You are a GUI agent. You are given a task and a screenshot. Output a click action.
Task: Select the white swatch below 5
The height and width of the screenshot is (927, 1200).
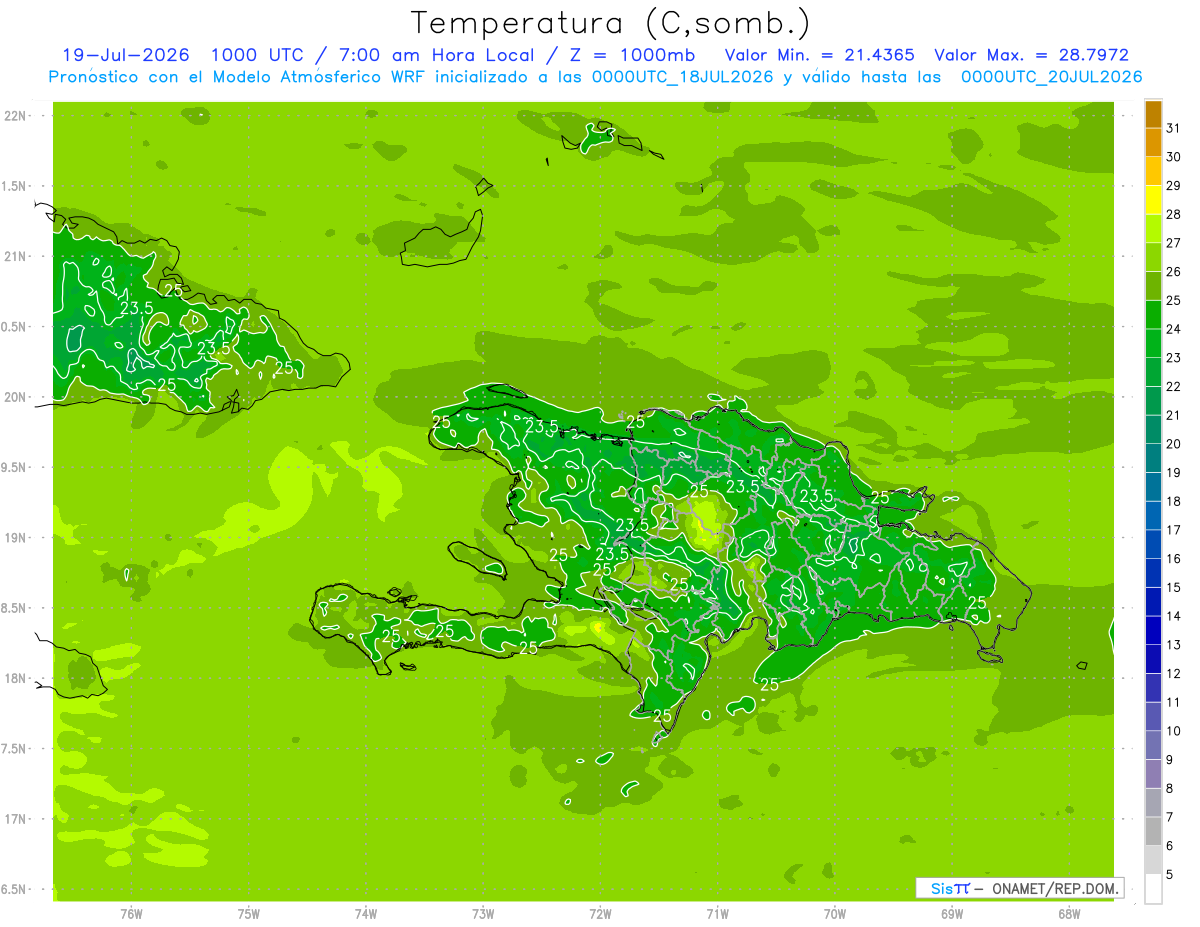(1153, 889)
